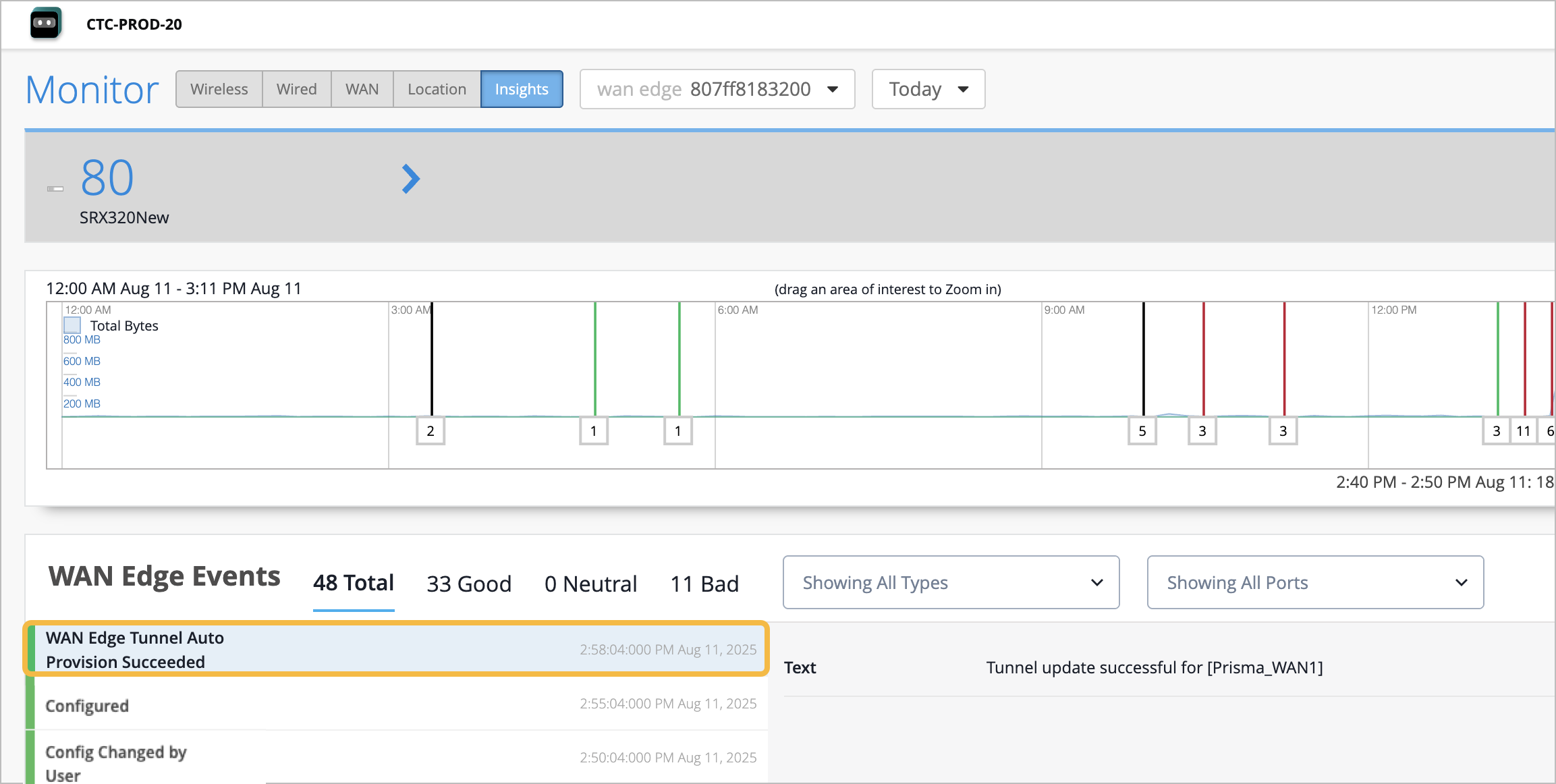
Task: Switch to the WAN tab
Action: coord(362,89)
